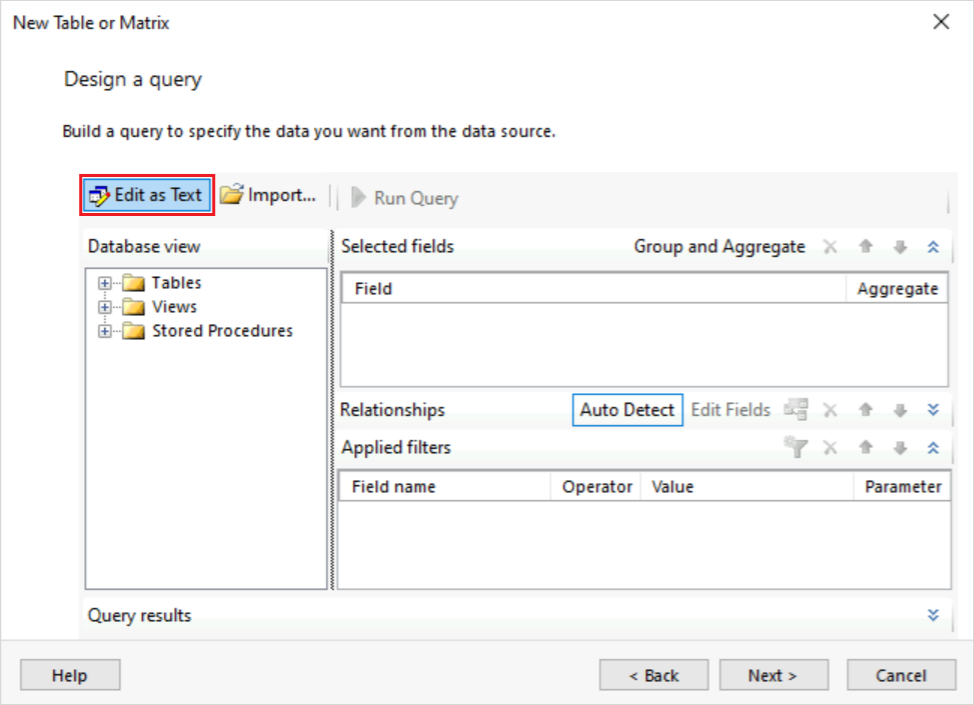This screenshot has width=974, height=705.
Task: Go back to the previous wizard step
Action: click(654, 674)
